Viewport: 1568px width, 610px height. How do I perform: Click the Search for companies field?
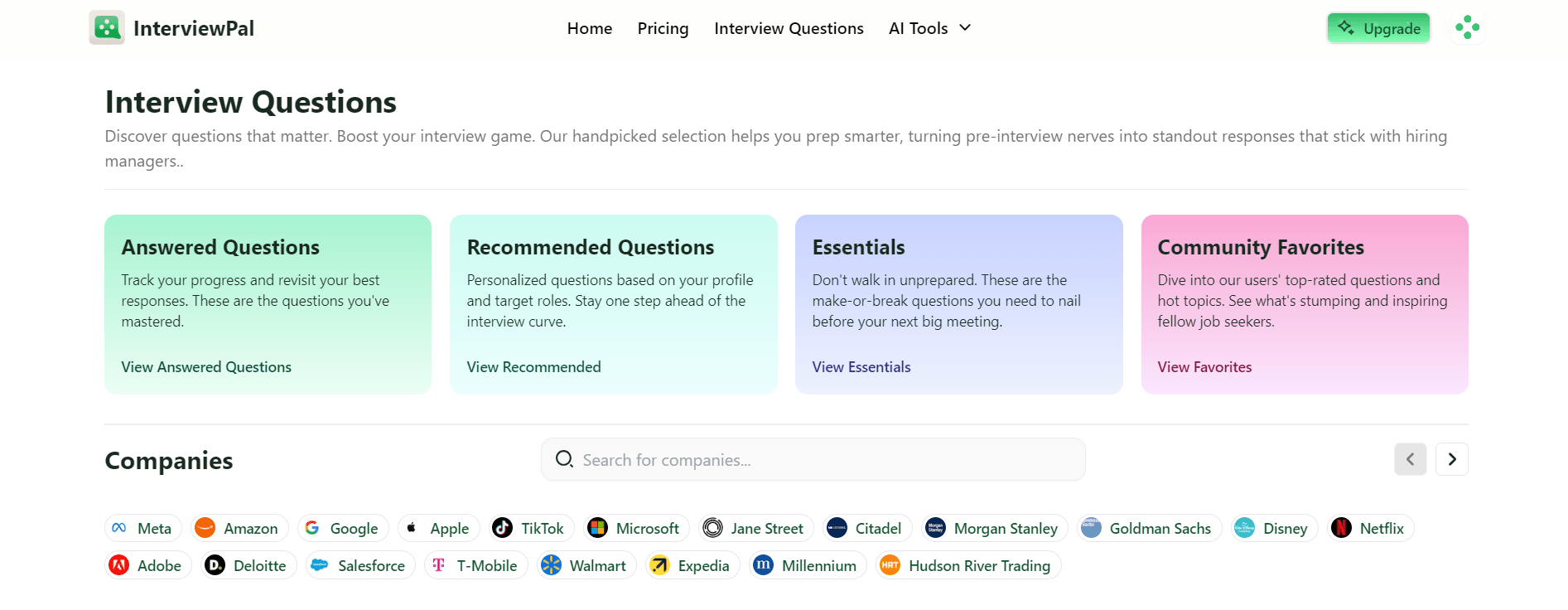[813, 459]
